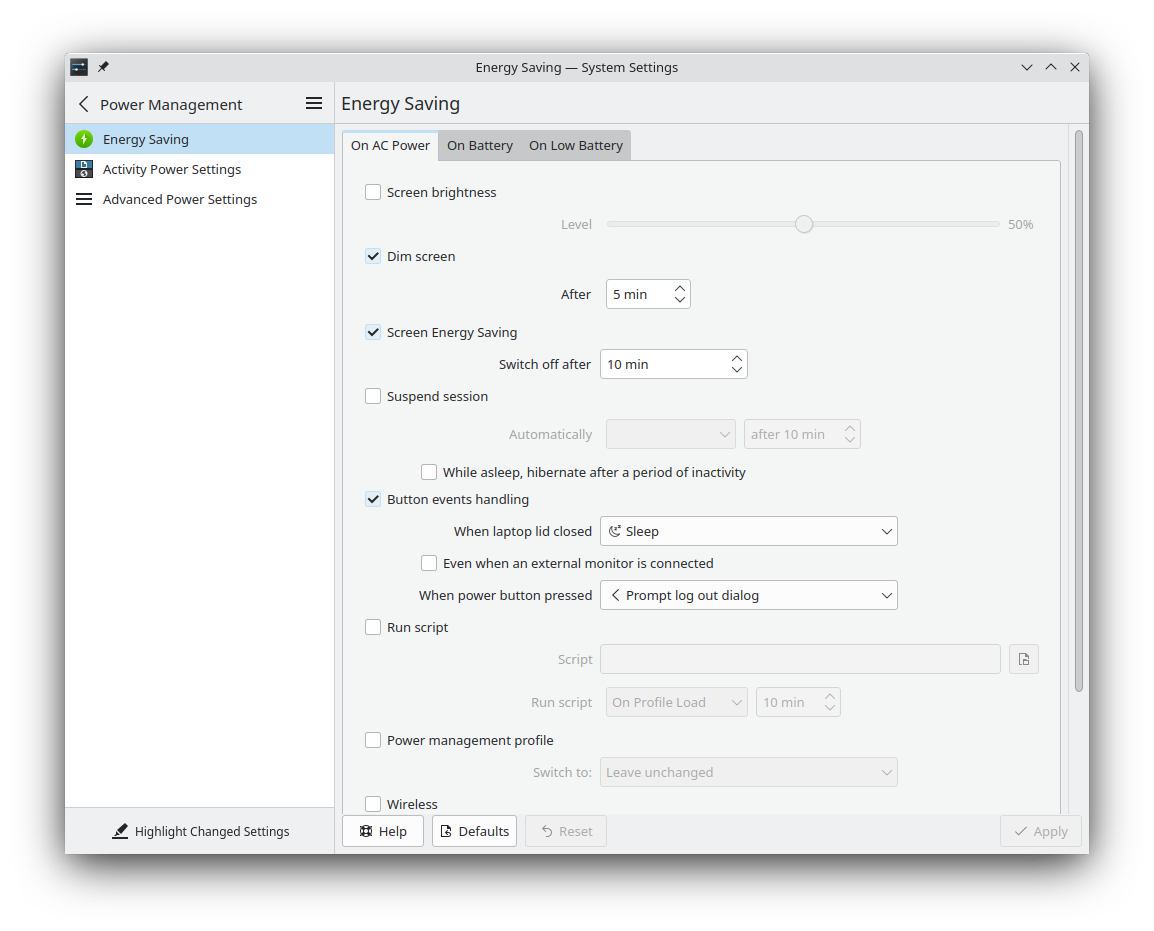Decrease the Dim screen After time
The image size is (1154, 931).
coord(680,300)
